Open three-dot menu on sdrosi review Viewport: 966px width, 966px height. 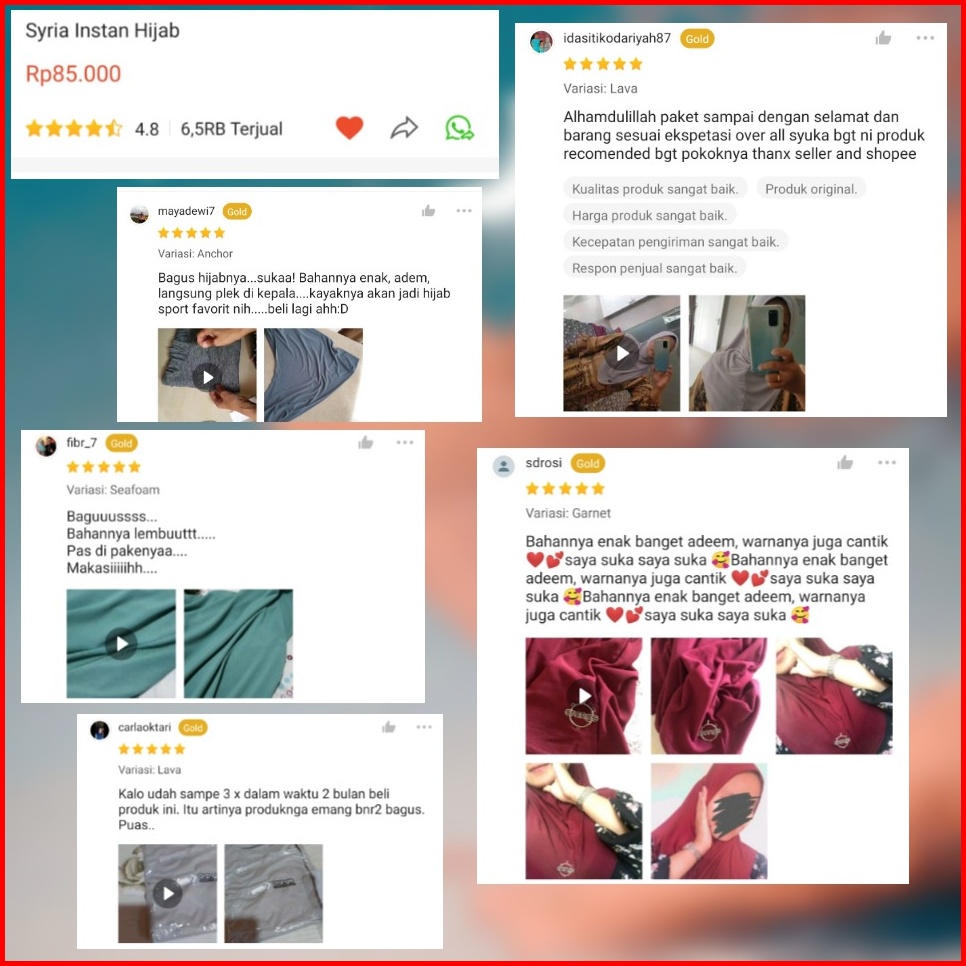click(x=887, y=463)
